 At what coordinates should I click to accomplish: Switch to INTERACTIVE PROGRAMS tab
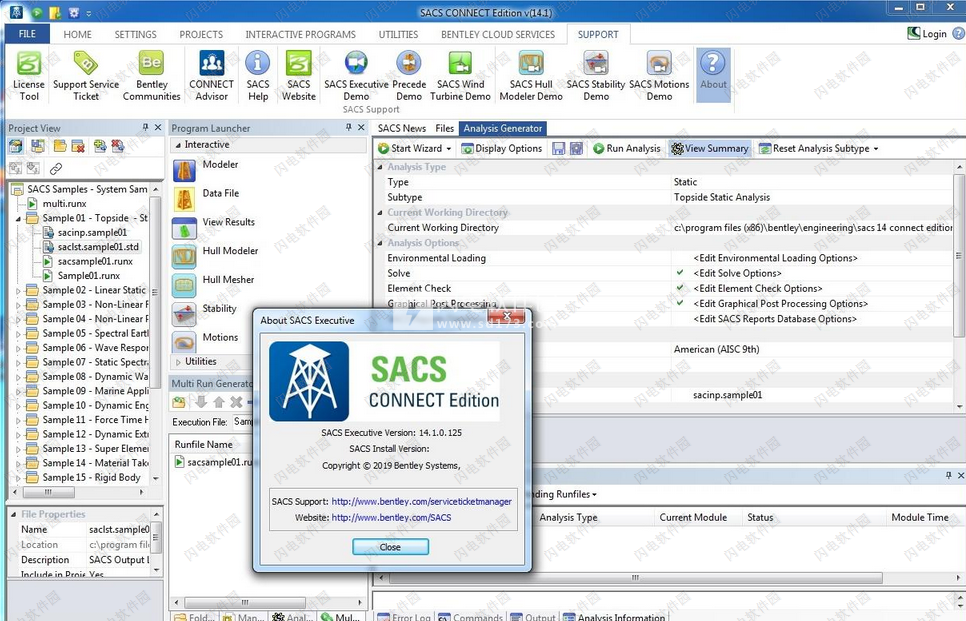click(x=301, y=34)
